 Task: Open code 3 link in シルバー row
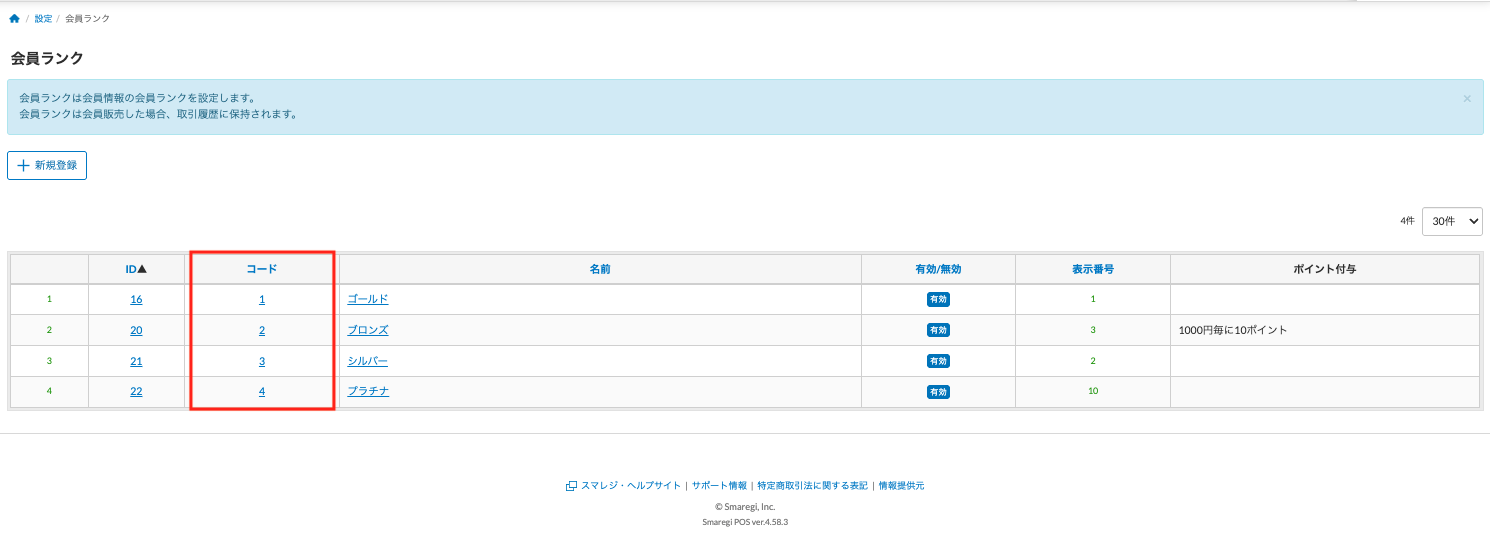click(262, 361)
